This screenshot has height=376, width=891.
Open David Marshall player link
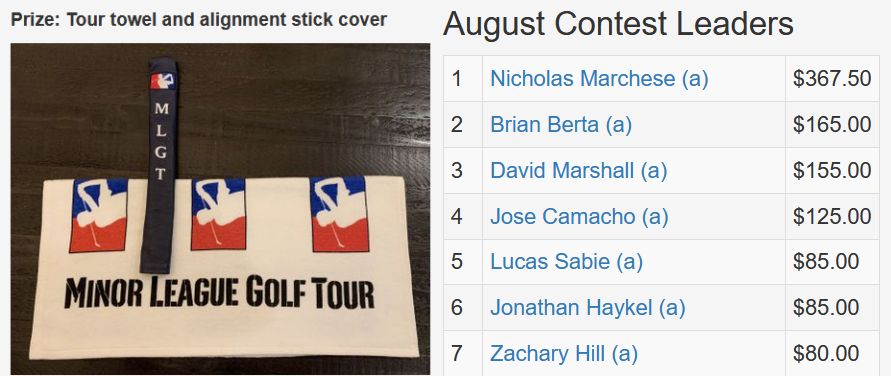pos(578,170)
